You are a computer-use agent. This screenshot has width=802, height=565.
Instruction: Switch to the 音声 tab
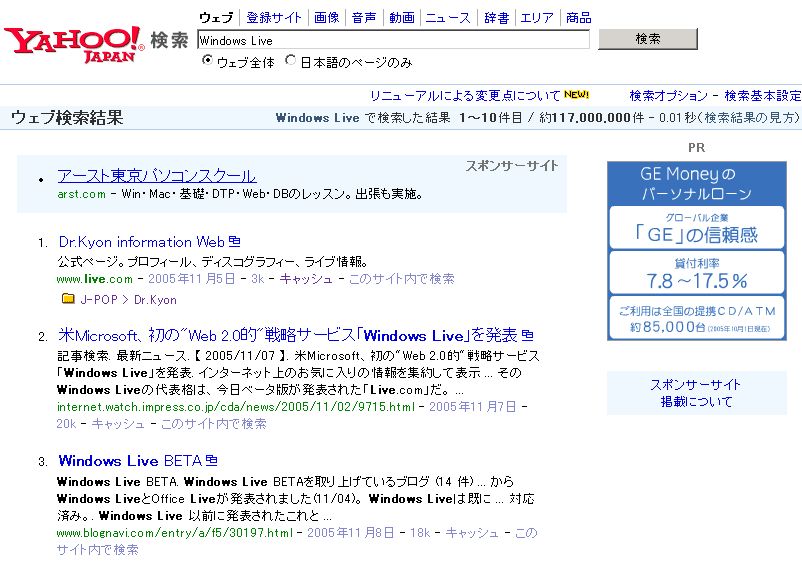point(364,18)
